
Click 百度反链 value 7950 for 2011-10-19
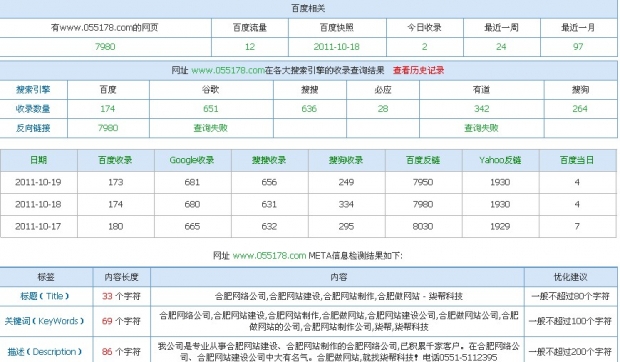pos(423,182)
